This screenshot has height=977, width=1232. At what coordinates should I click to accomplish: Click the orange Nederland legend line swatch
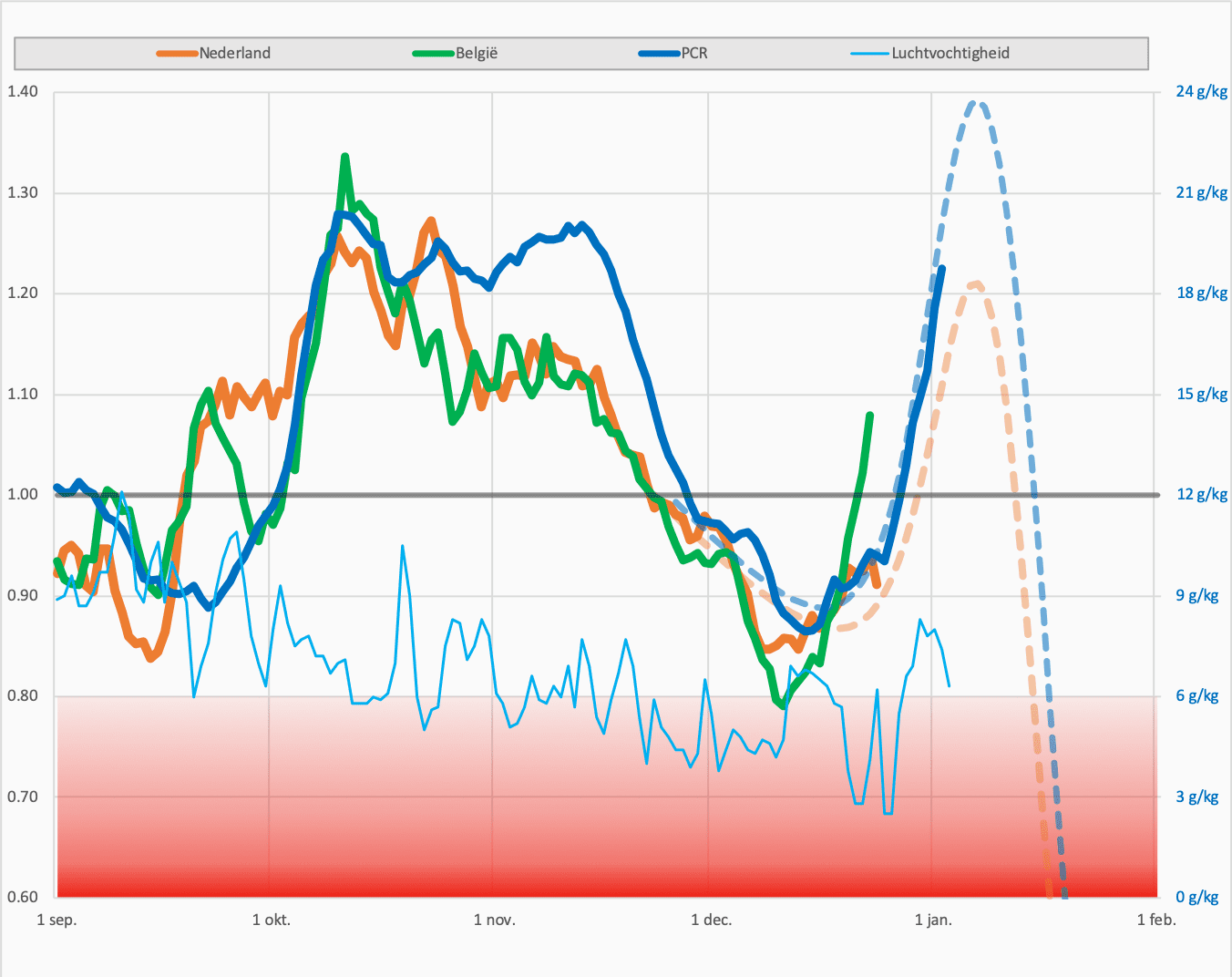pyautogui.click(x=178, y=53)
